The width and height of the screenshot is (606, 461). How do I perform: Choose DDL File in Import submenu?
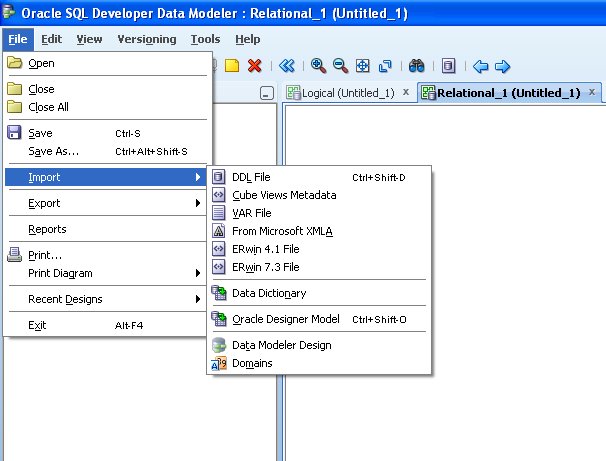[319, 177]
